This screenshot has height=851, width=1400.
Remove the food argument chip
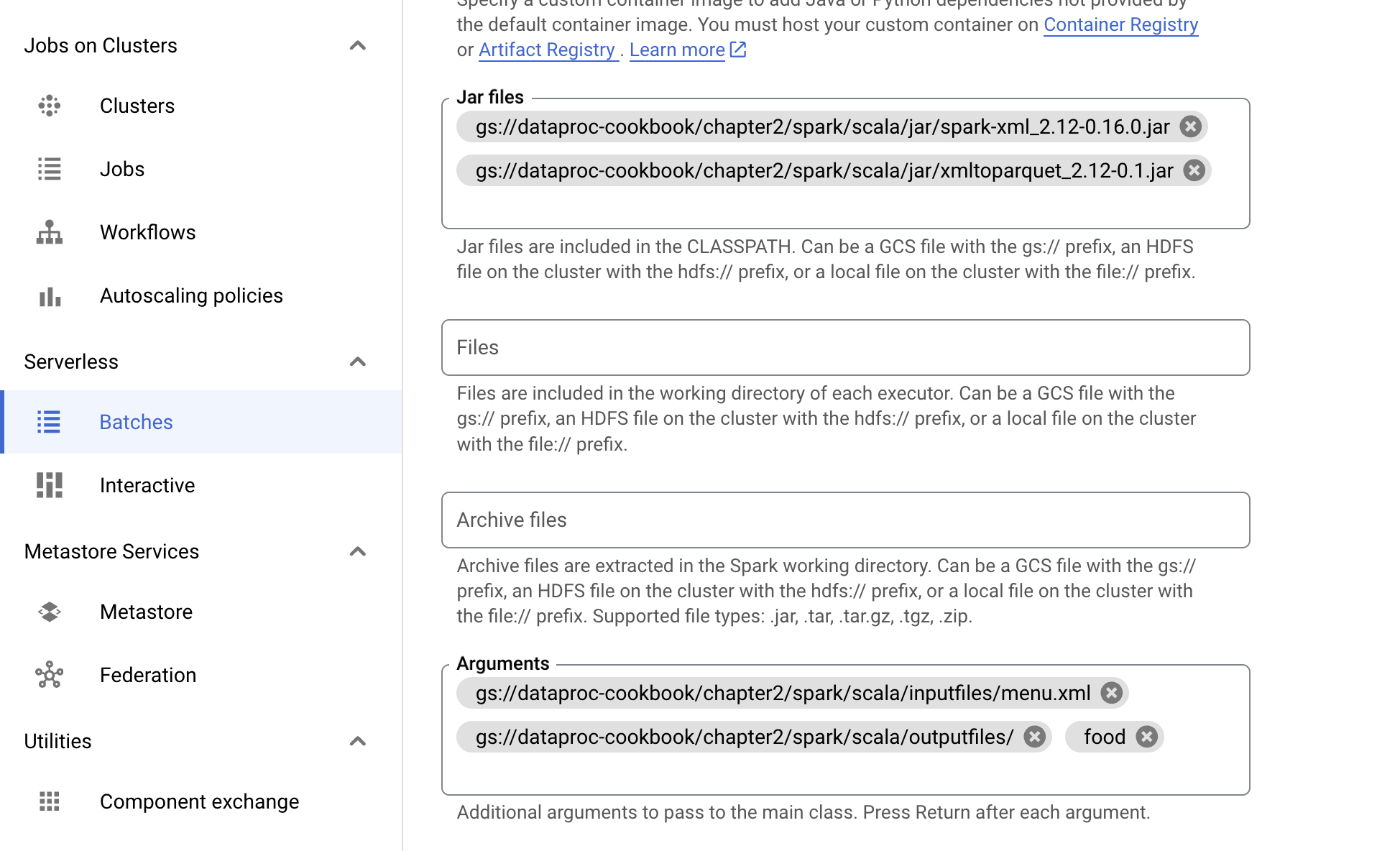click(x=1147, y=737)
